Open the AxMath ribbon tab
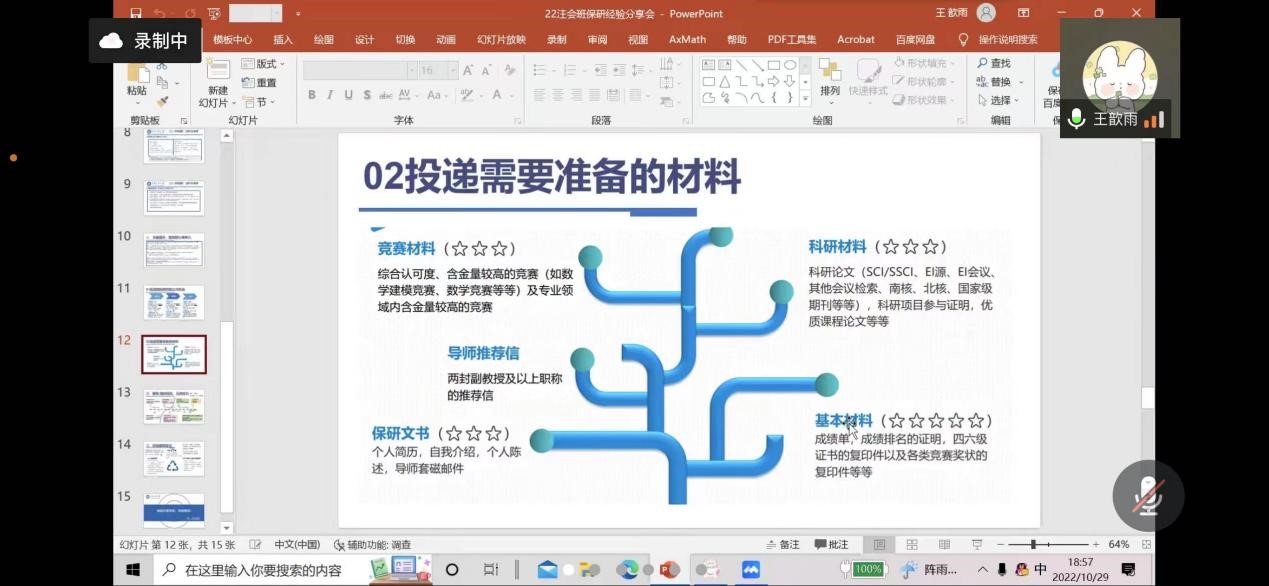Screen dimensions: 1269x586 tap(687, 40)
